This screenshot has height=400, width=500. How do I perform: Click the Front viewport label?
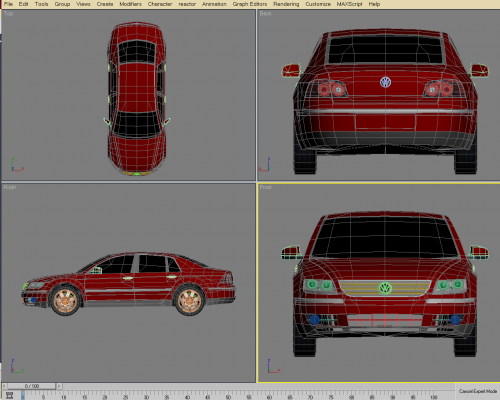tap(266, 187)
